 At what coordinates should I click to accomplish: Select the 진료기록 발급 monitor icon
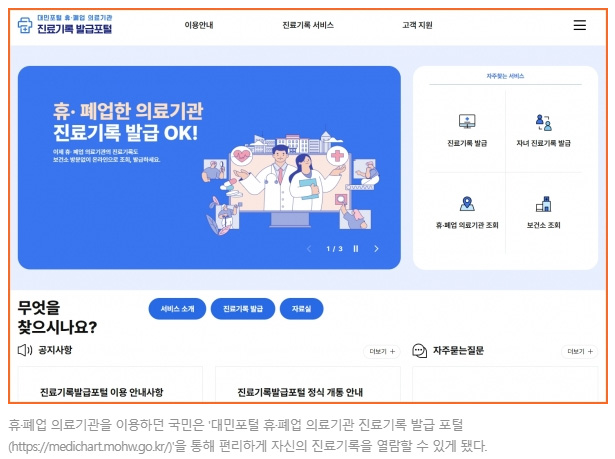coord(467,121)
